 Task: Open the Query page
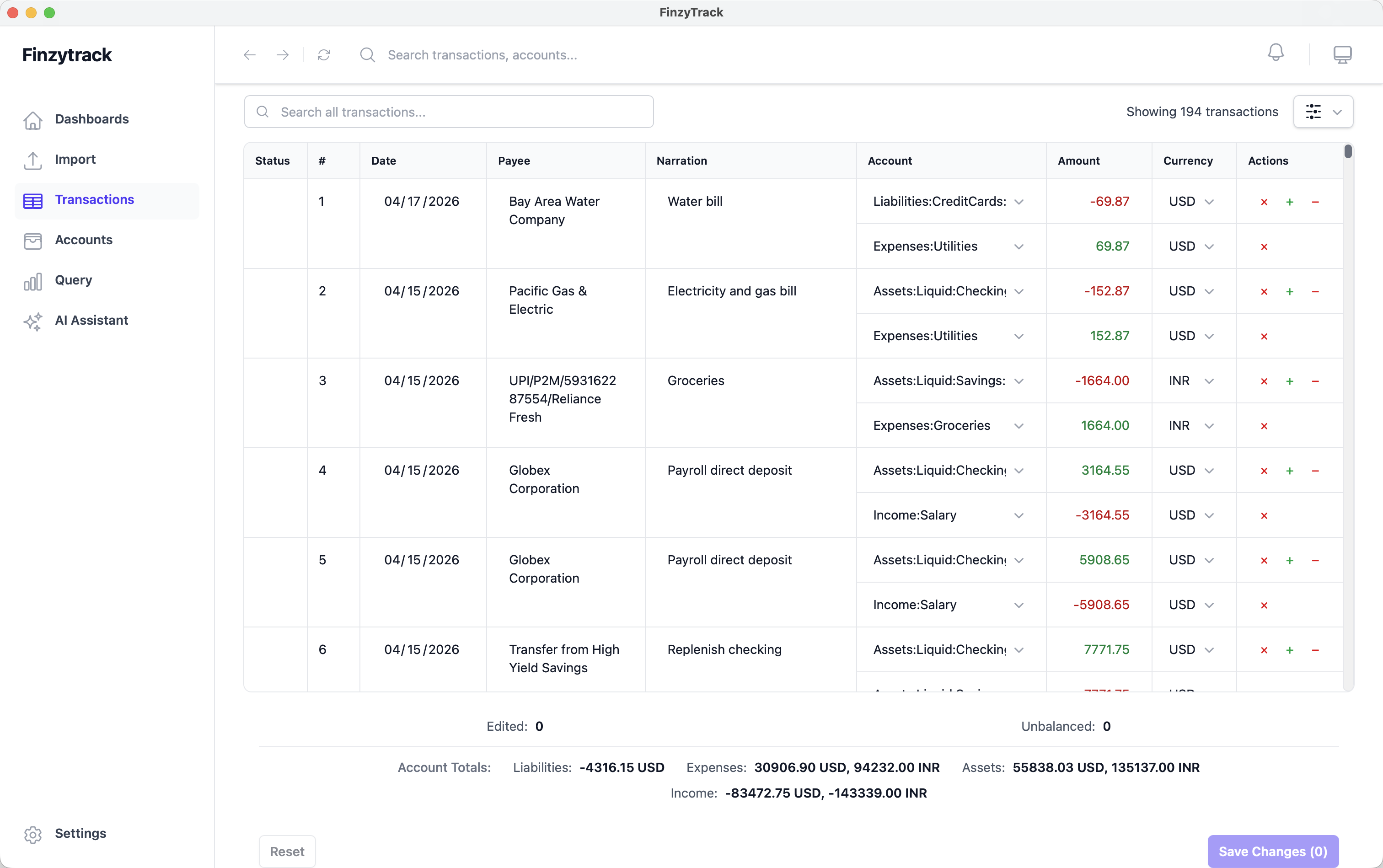(x=107, y=280)
